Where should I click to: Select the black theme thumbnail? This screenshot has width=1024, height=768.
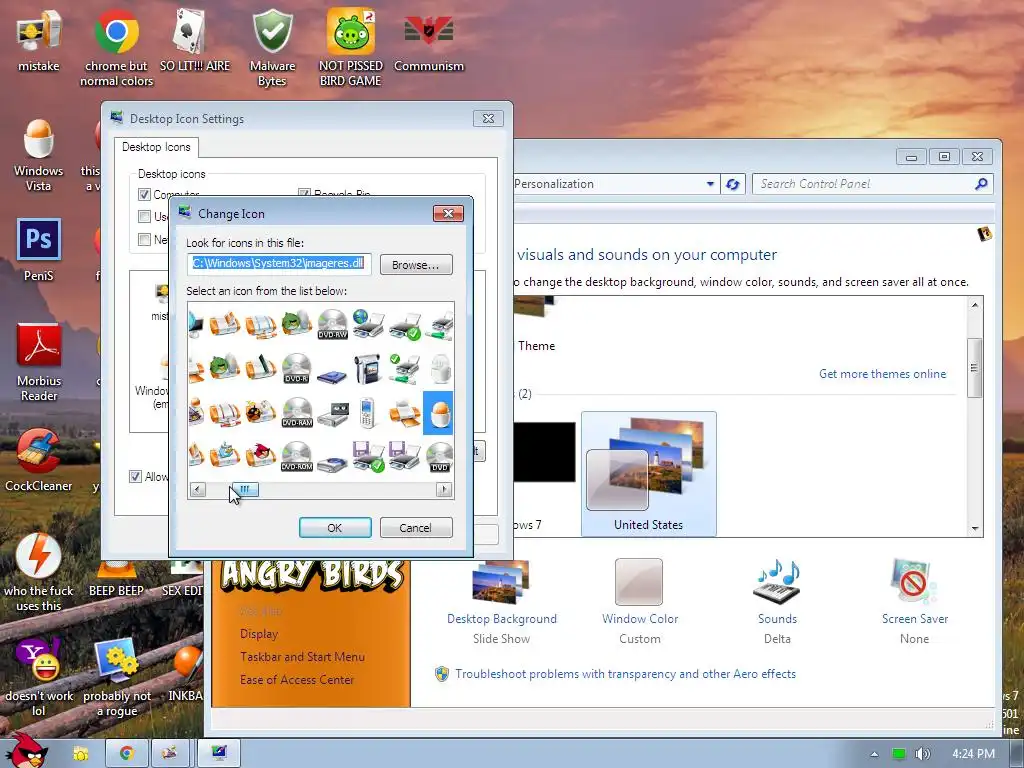point(544,452)
